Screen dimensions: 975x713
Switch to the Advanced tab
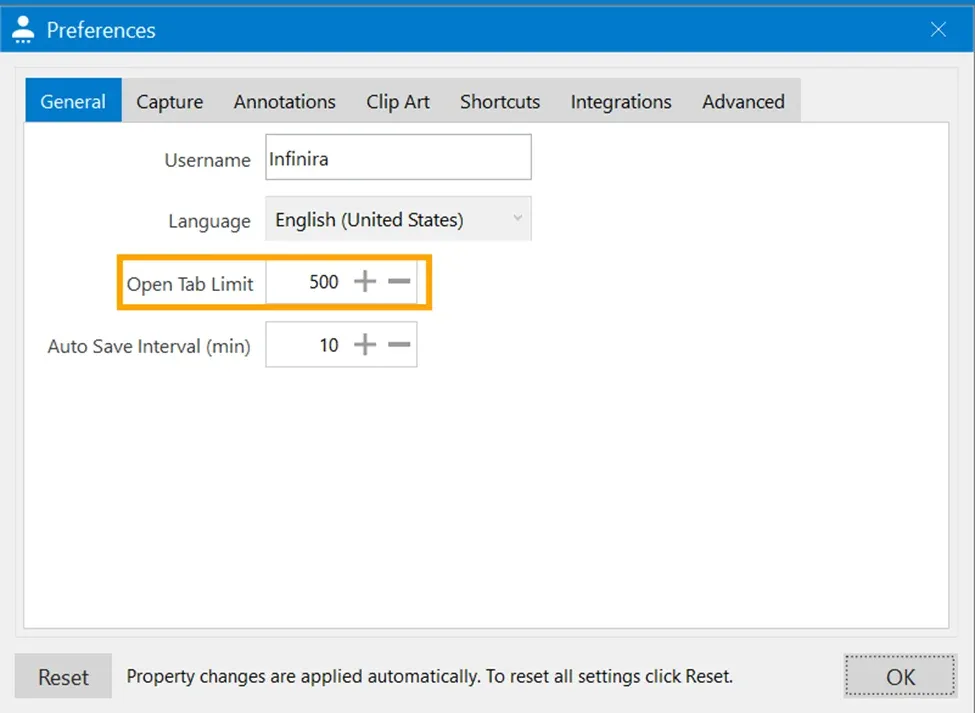coord(743,101)
